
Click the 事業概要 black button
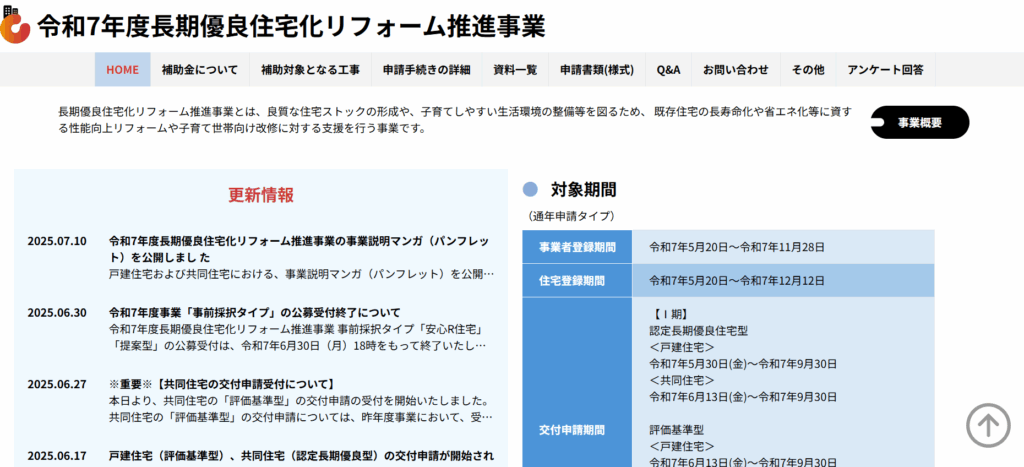tap(920, 122)
